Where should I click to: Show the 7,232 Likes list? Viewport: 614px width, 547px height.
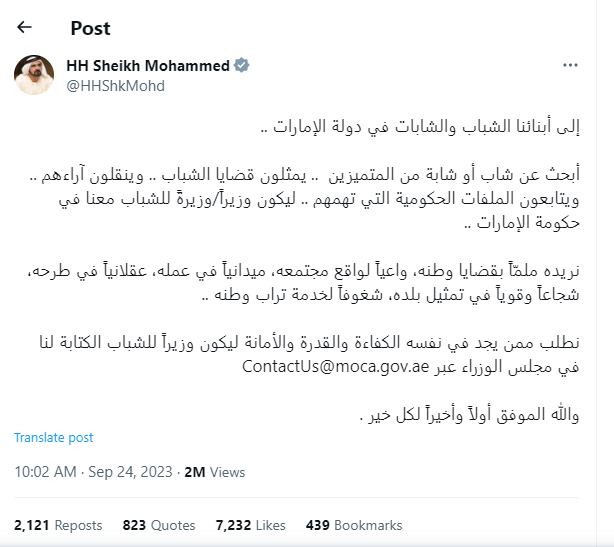click(251, 525)
